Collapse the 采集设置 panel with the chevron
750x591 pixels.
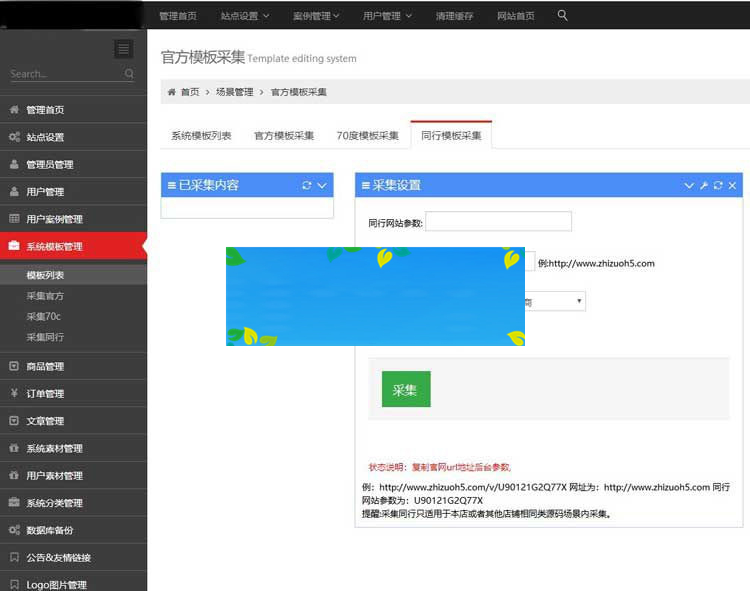[689, 186]
